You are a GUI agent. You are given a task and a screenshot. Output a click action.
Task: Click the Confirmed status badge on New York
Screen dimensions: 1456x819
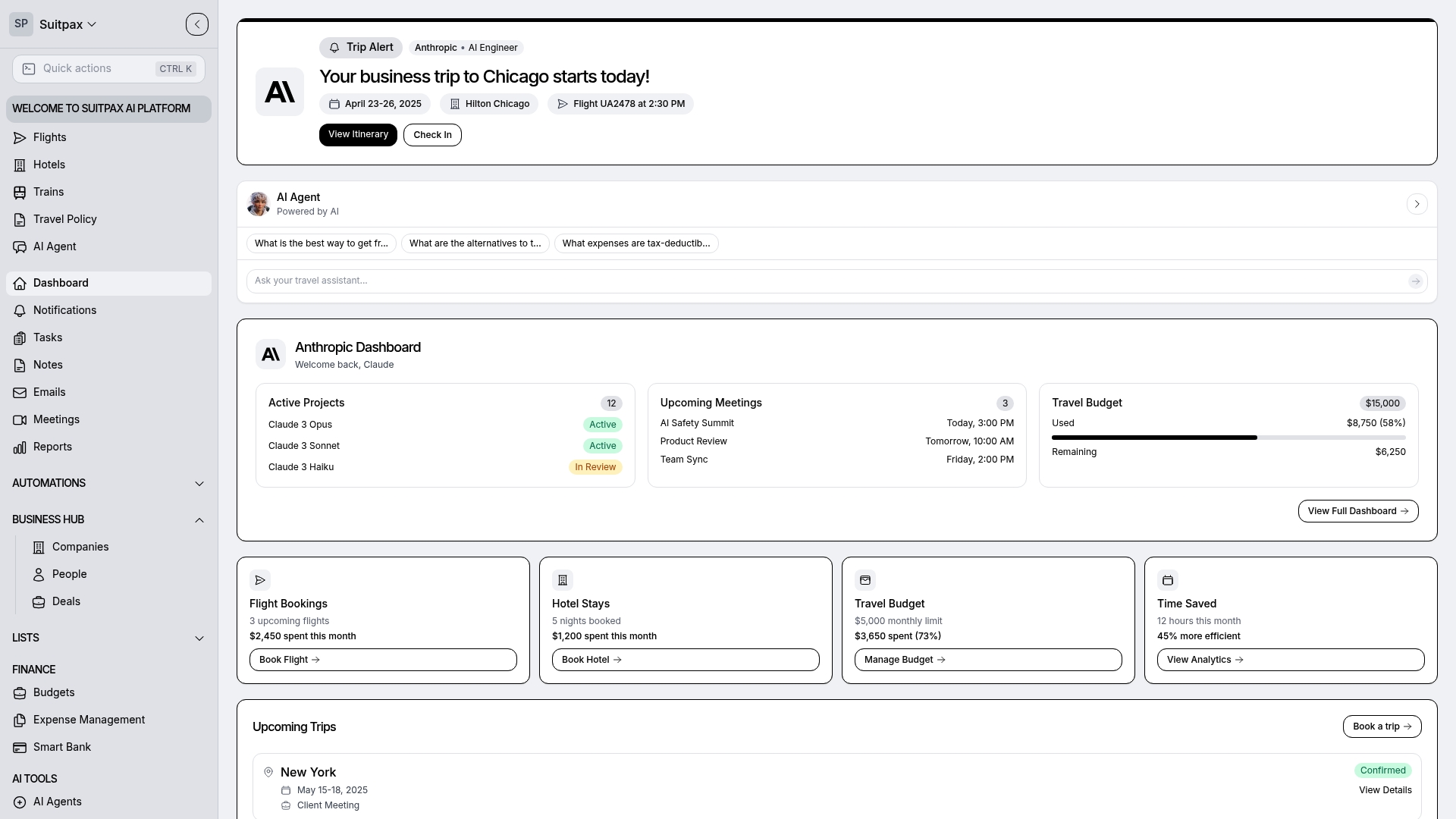coord(1382,770)
